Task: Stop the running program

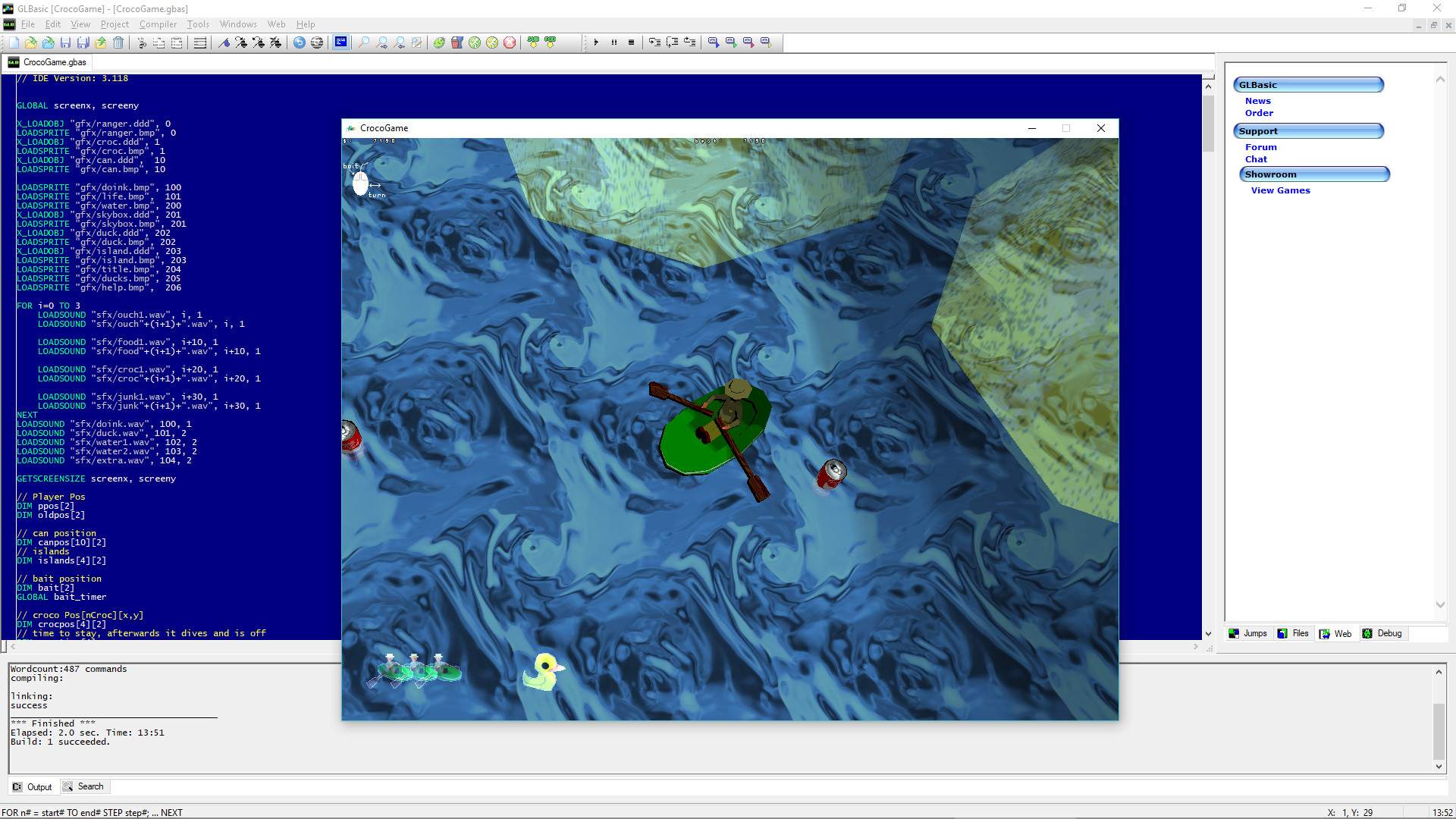Action: (x=631, y=42)
